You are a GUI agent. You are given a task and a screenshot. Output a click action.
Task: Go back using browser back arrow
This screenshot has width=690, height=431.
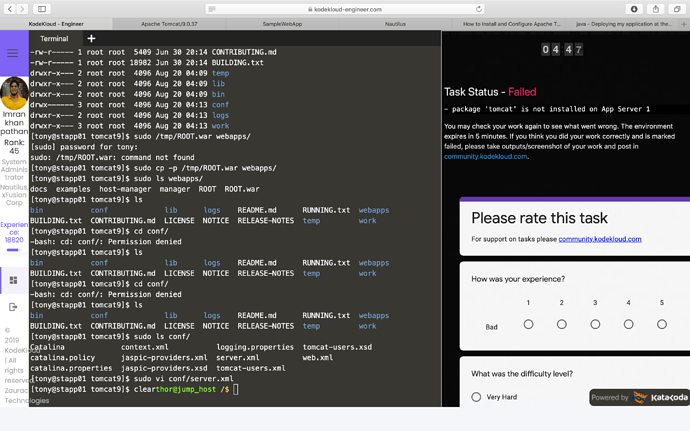[9, 9]
